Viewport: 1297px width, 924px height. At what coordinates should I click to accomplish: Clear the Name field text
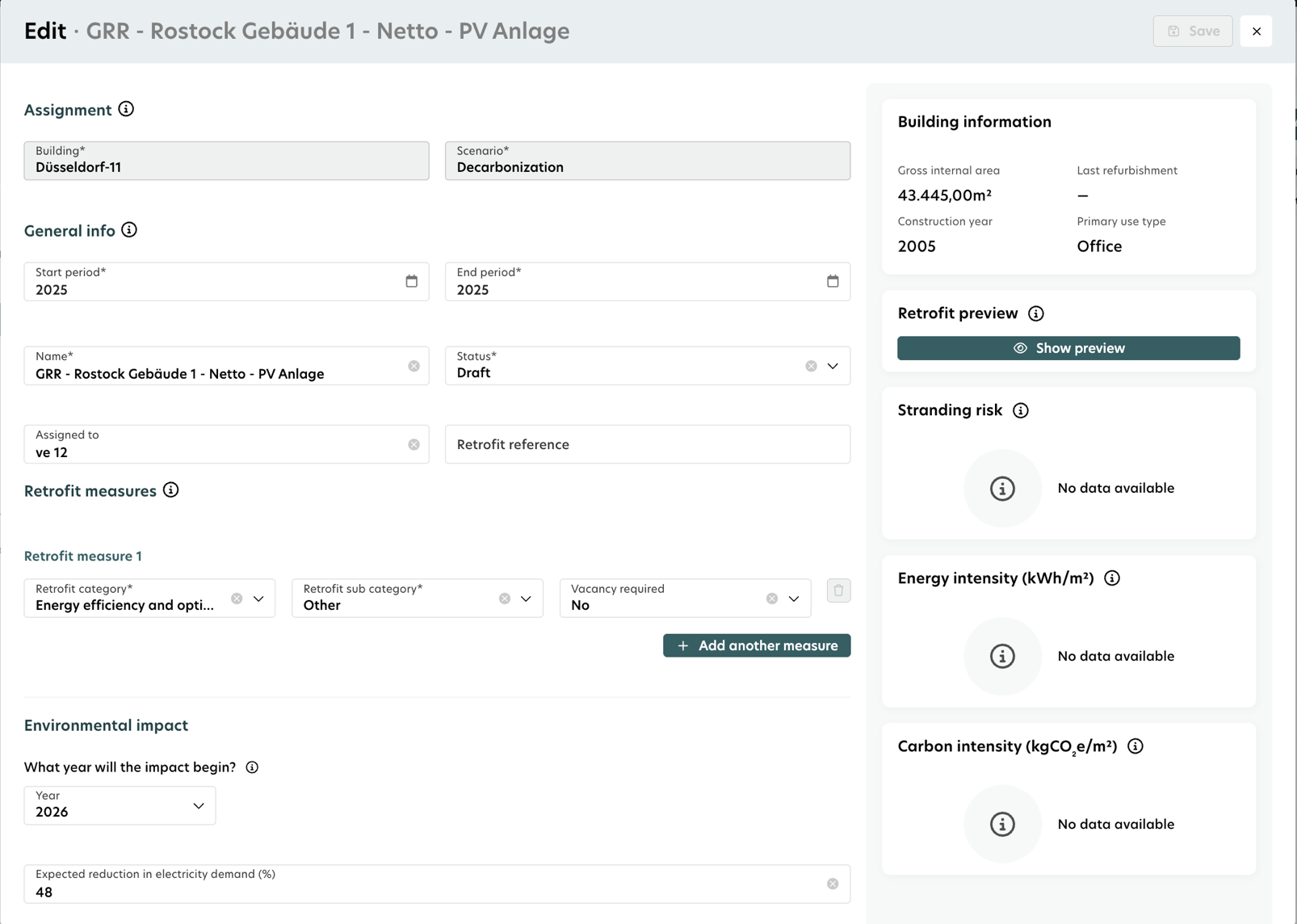pyautogui.click(x=413, y=366)
